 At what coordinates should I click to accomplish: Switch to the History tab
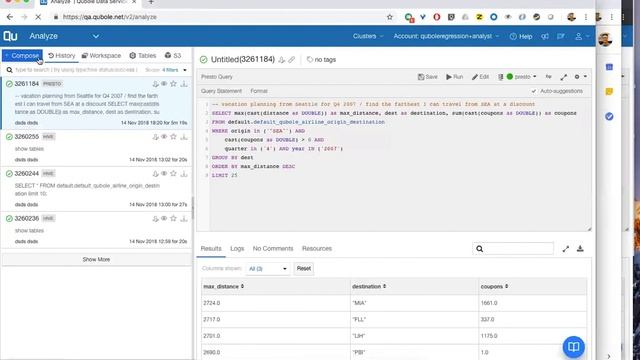pos(62,56)
